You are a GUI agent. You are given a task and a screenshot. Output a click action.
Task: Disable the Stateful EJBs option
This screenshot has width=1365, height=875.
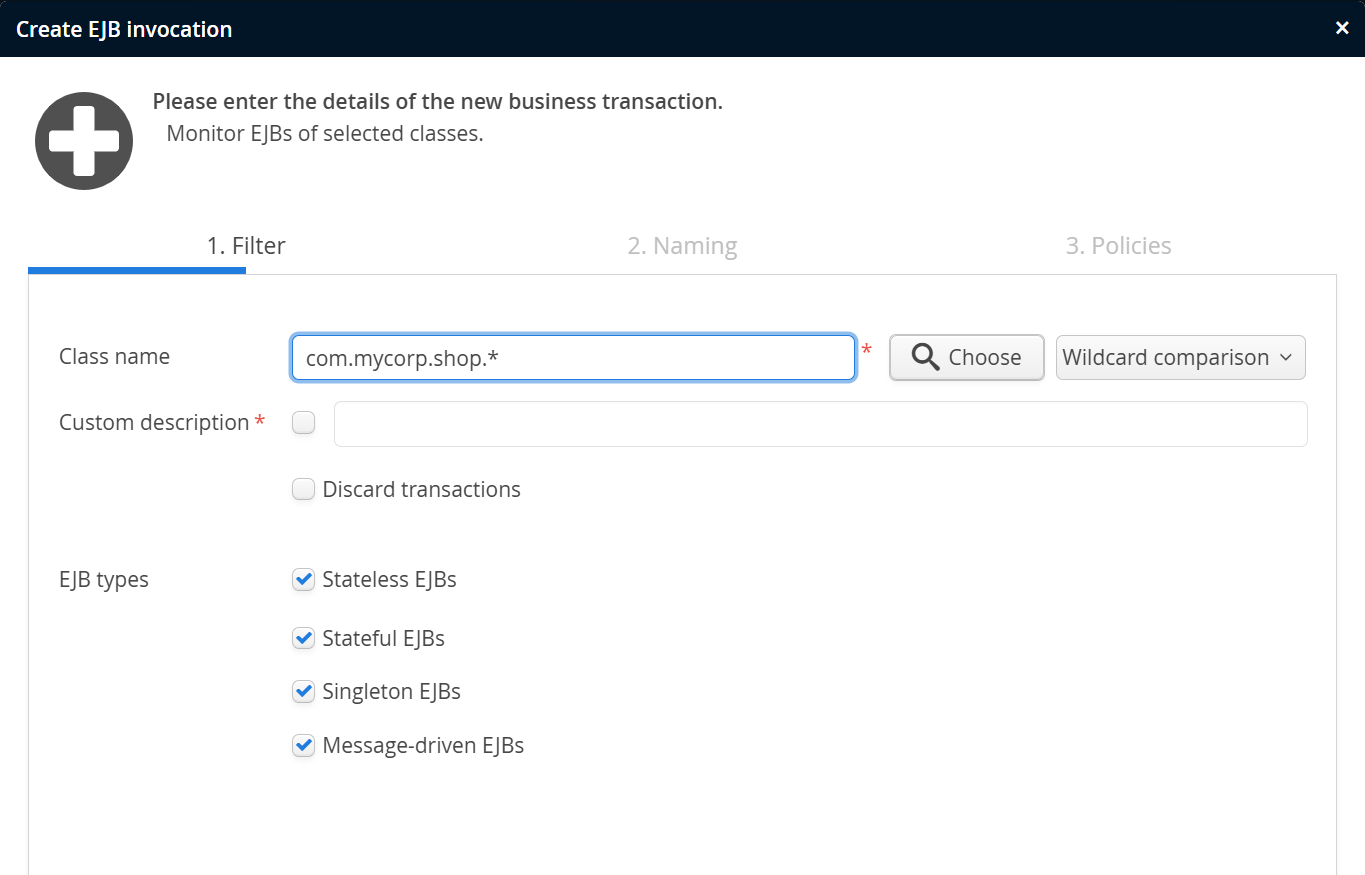(x=303, y=638)
